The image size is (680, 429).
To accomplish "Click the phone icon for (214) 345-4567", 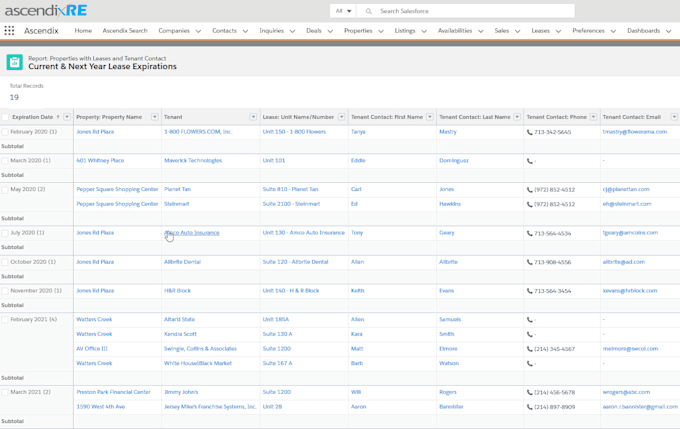I will 530,349.
